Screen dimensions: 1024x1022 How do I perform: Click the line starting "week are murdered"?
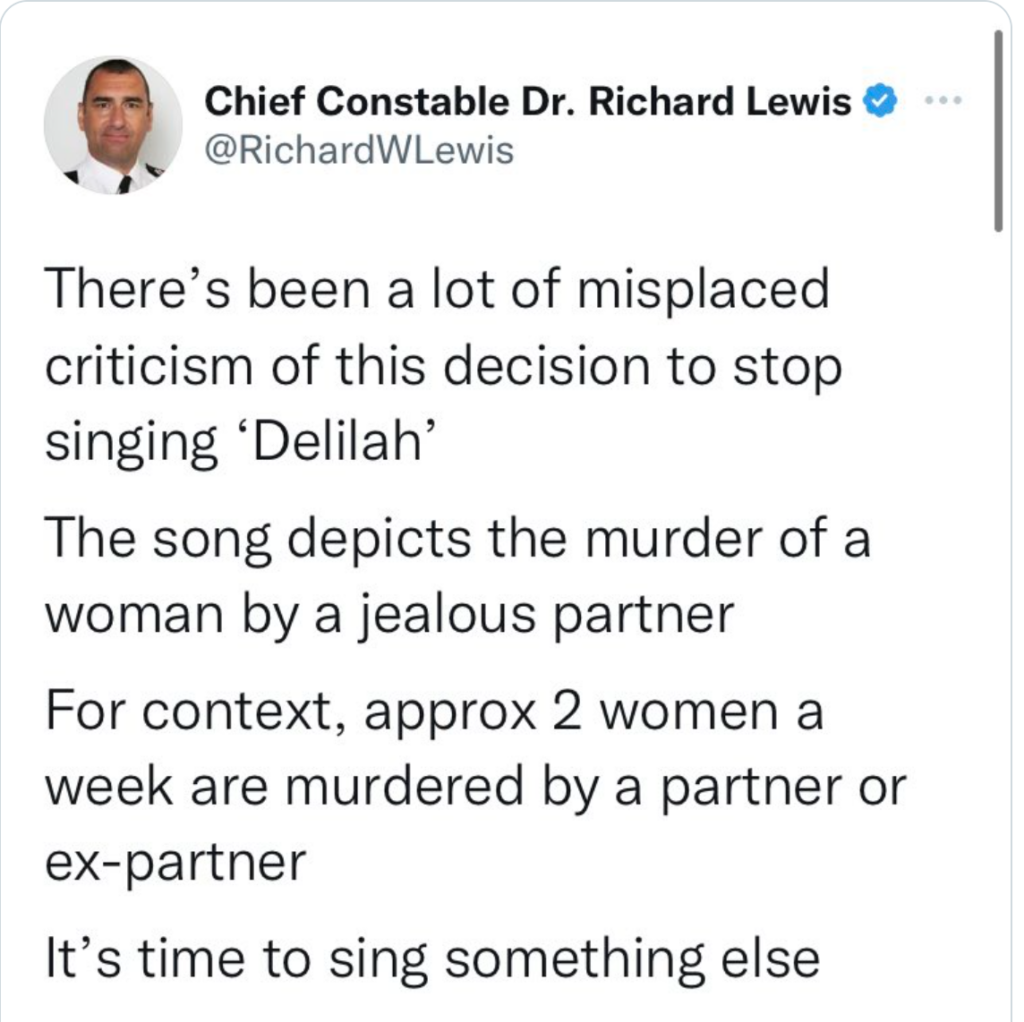pyautogui.click(x=475, y=789)
